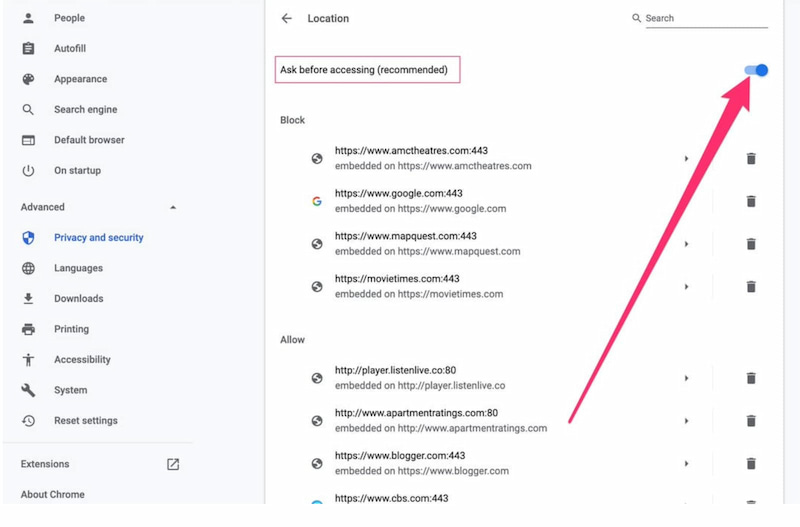Toggle Ask before accessing switch
This screenshot has height=527, width=800.
coord(756,70)
